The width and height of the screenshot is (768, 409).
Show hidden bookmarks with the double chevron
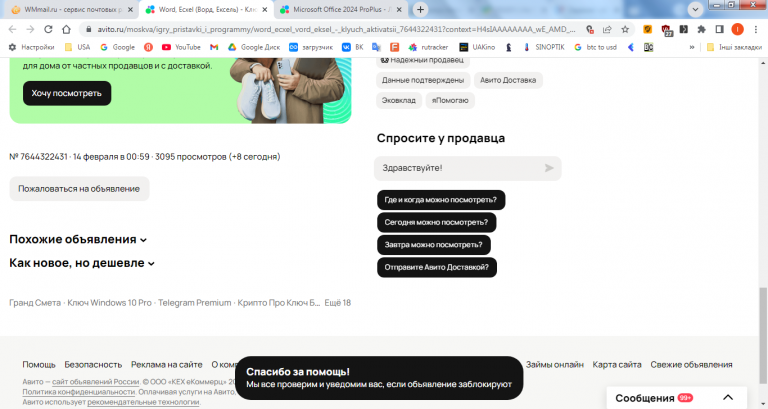692,47
